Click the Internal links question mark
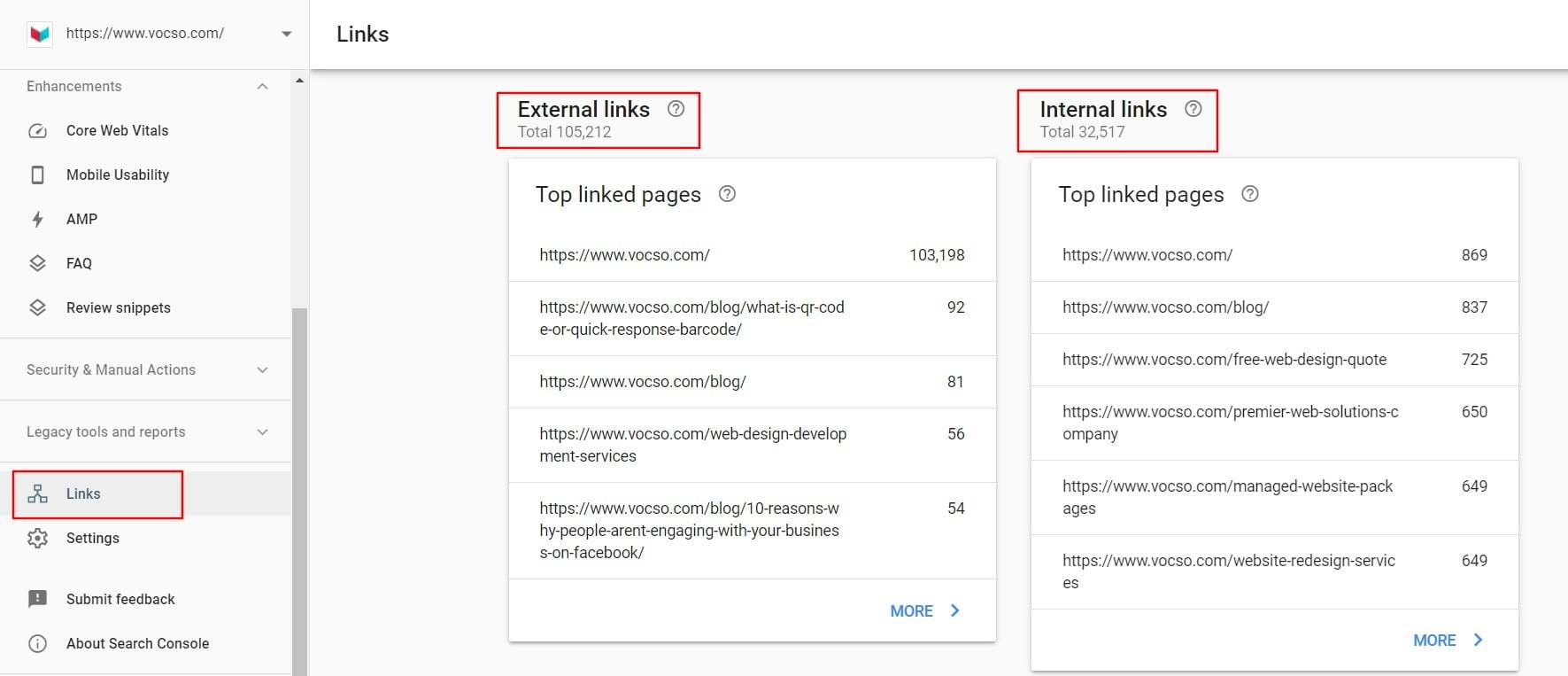The width and height of the screenshot is (1568, 676). point(1193,108)
